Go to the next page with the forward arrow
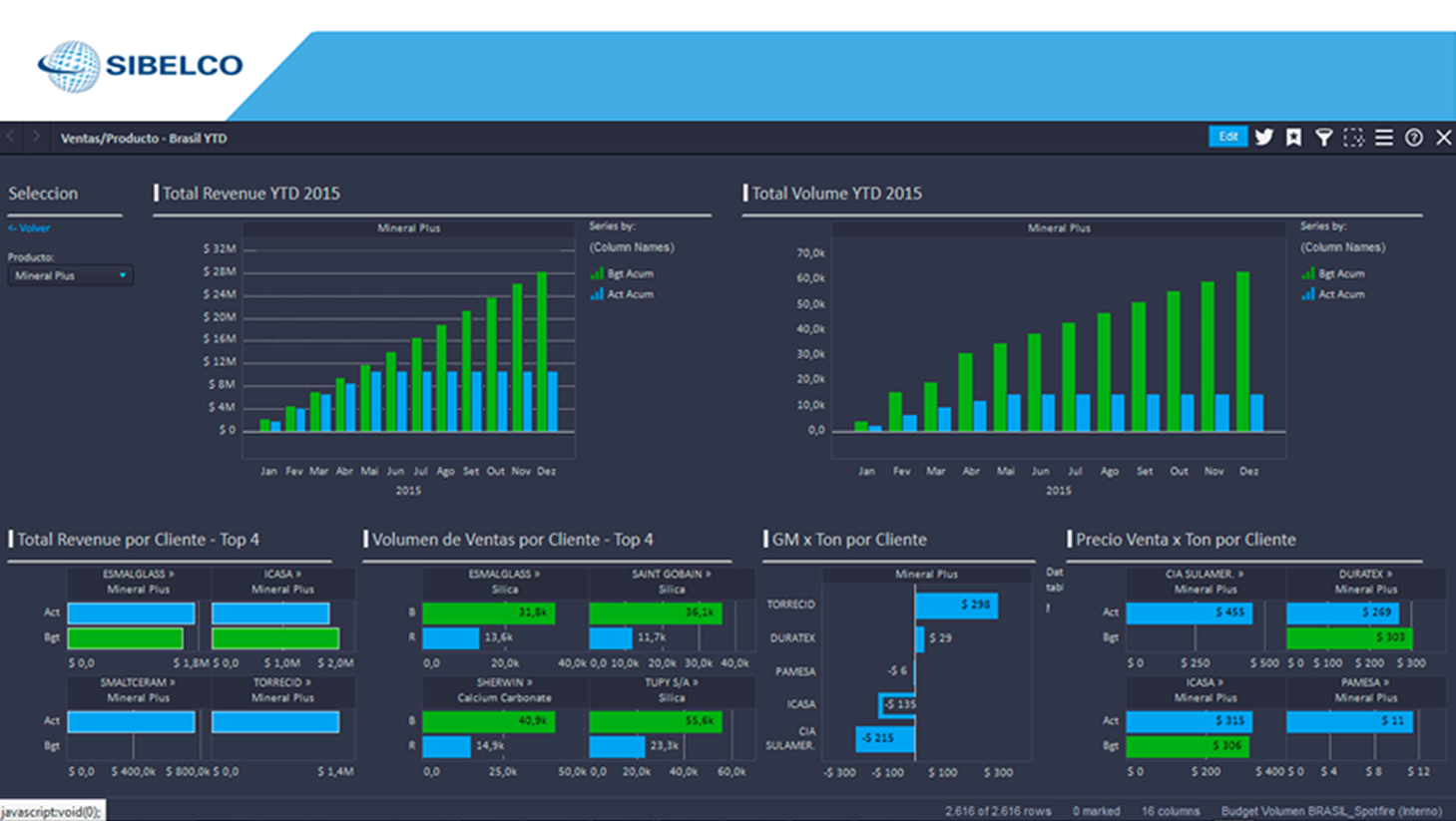 pyautogui.click(x=36, y=137)
